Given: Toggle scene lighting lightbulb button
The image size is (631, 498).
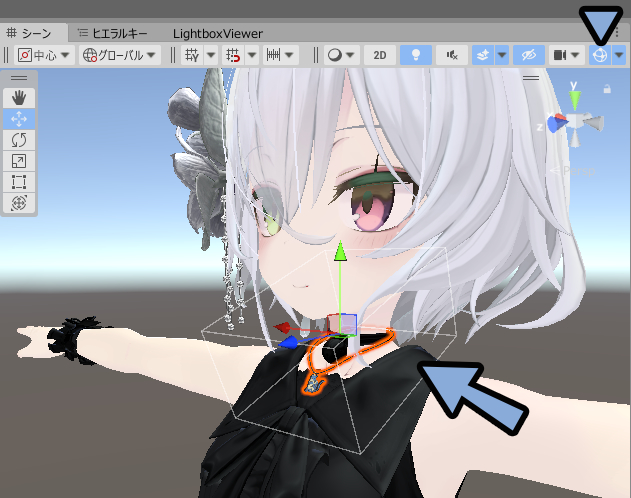Looking at the screenshot, I should 416,55.
